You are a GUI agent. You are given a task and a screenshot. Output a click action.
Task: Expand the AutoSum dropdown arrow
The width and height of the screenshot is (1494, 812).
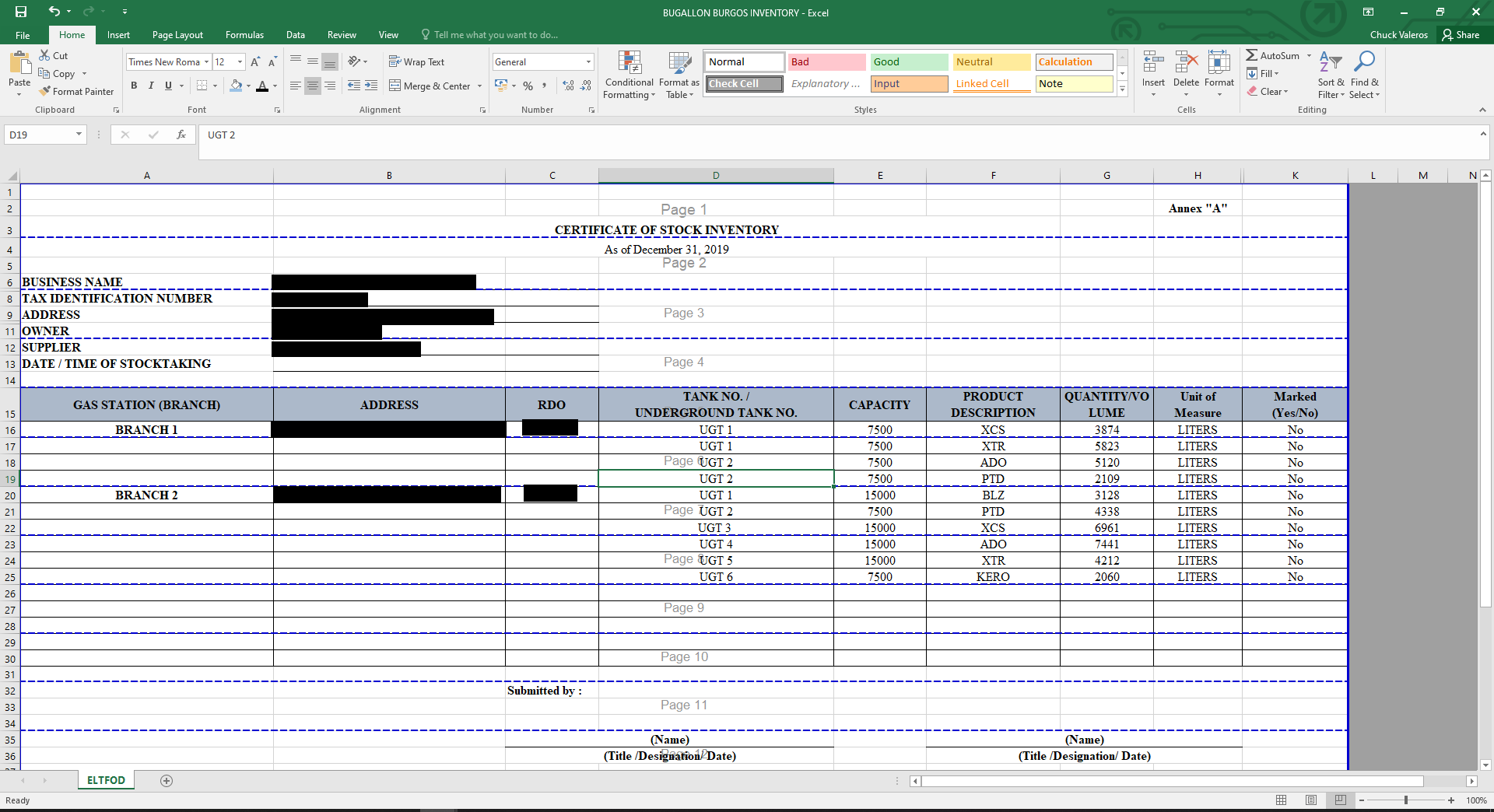1309,56
